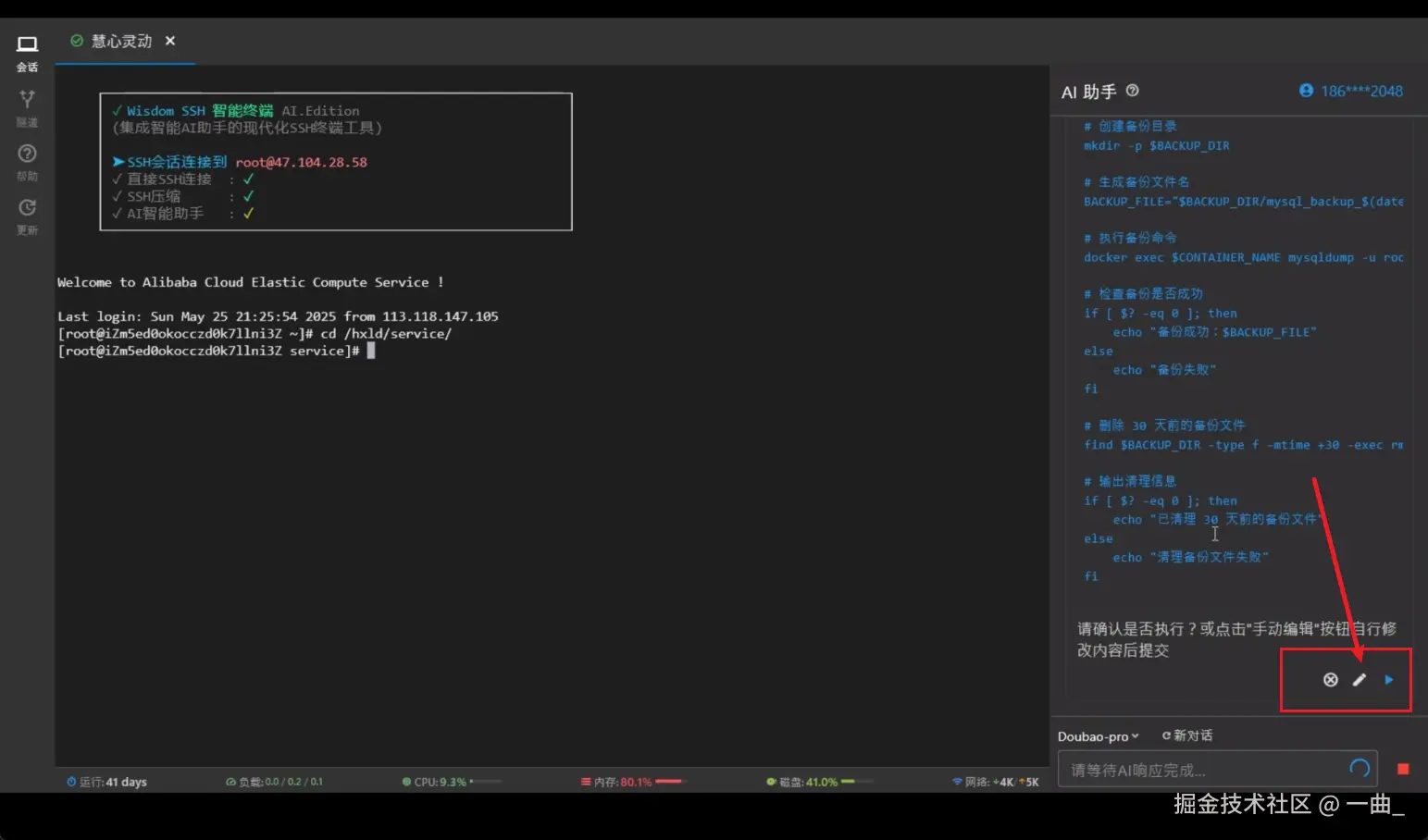The height and width of the screenshot is (840, 1428).
Task: Click the 'mkdir -p $BACKUP_DIR' code line
Action: click(1157, 145)
